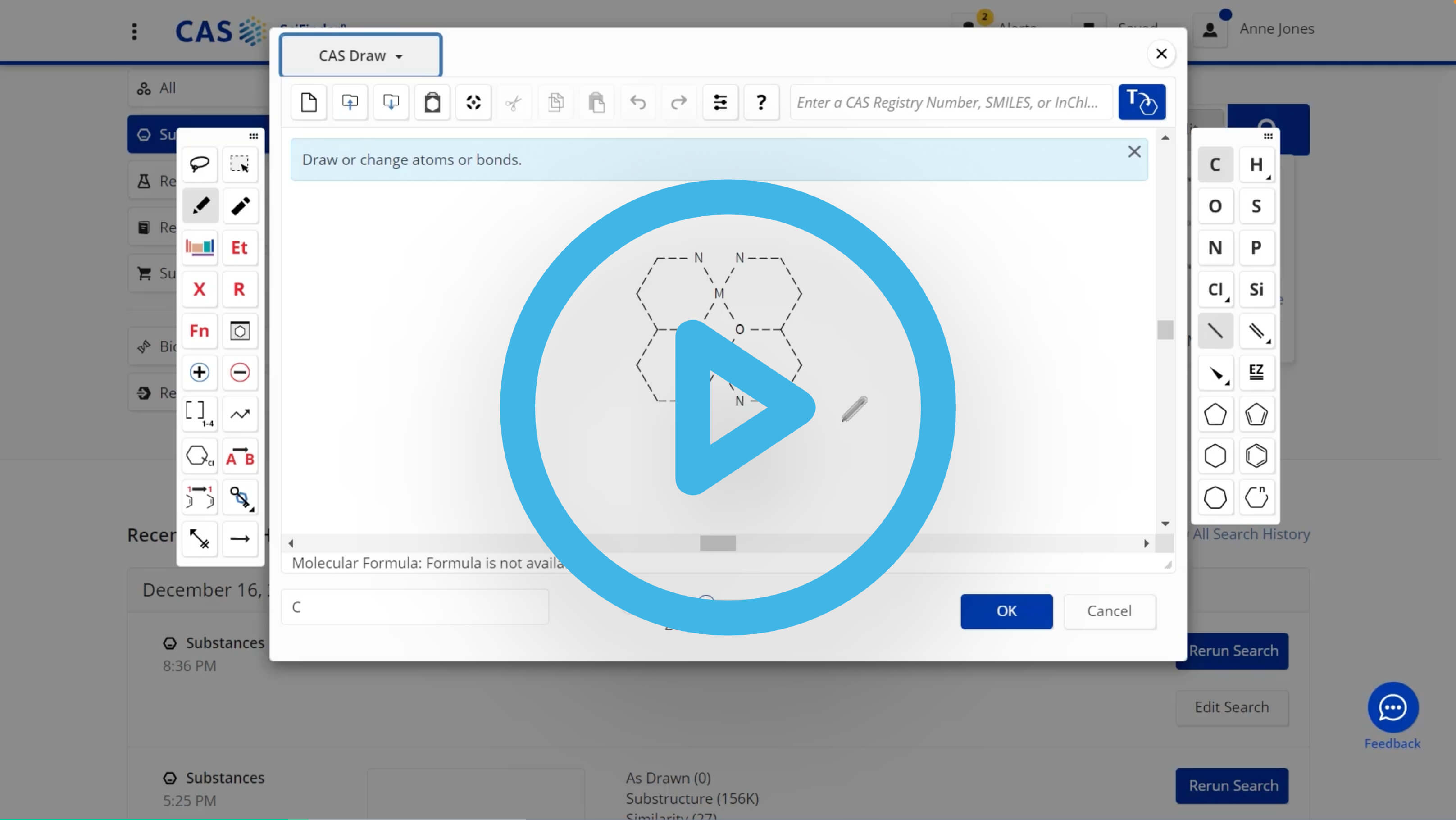The width and height of the screenshot is (1456, 820).
Task: Click the import structure file icon
Action: (350, 102)
